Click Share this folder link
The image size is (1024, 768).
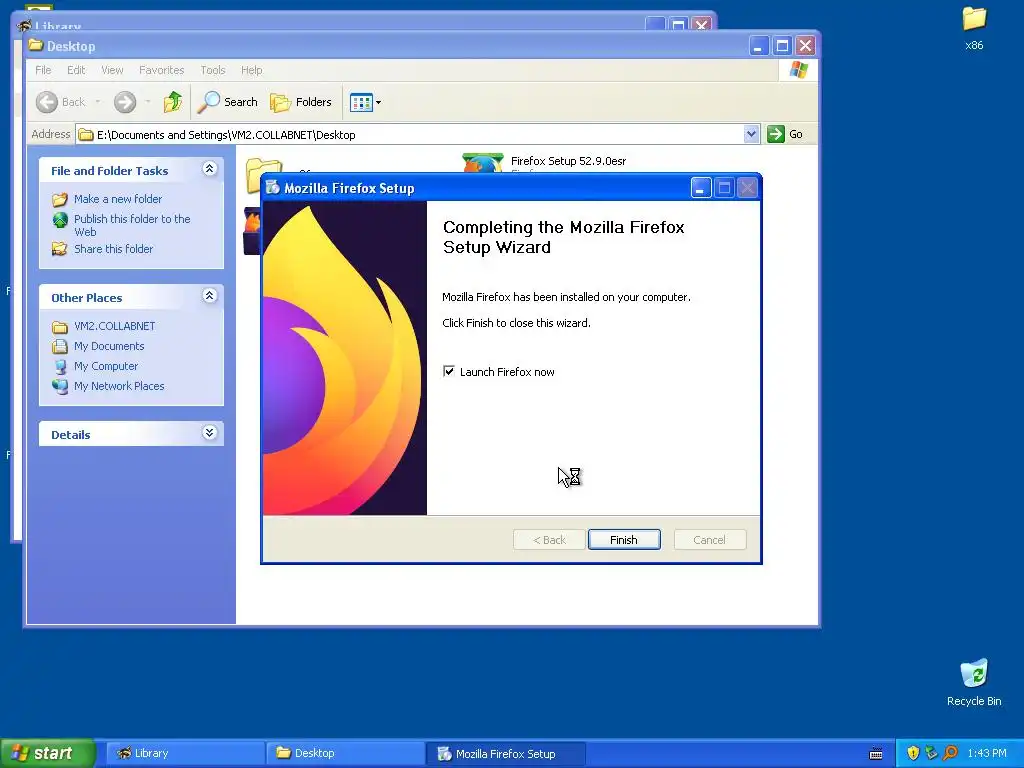click(114, 249)
